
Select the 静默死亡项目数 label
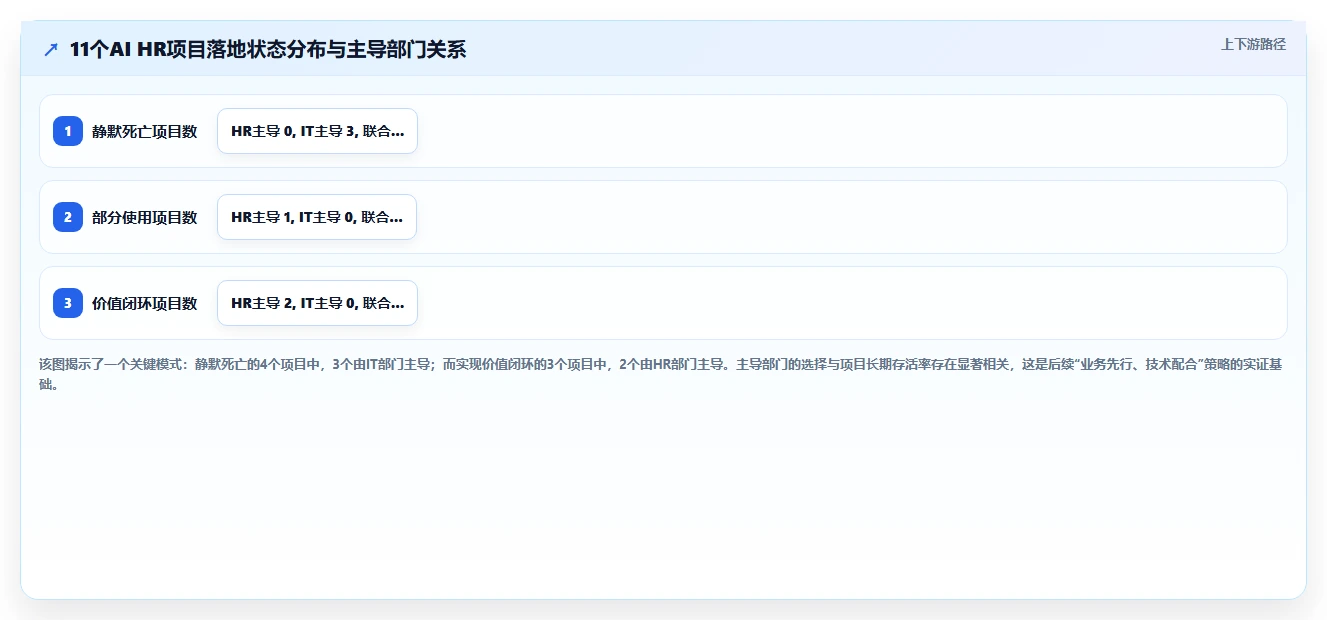[145, 131]
